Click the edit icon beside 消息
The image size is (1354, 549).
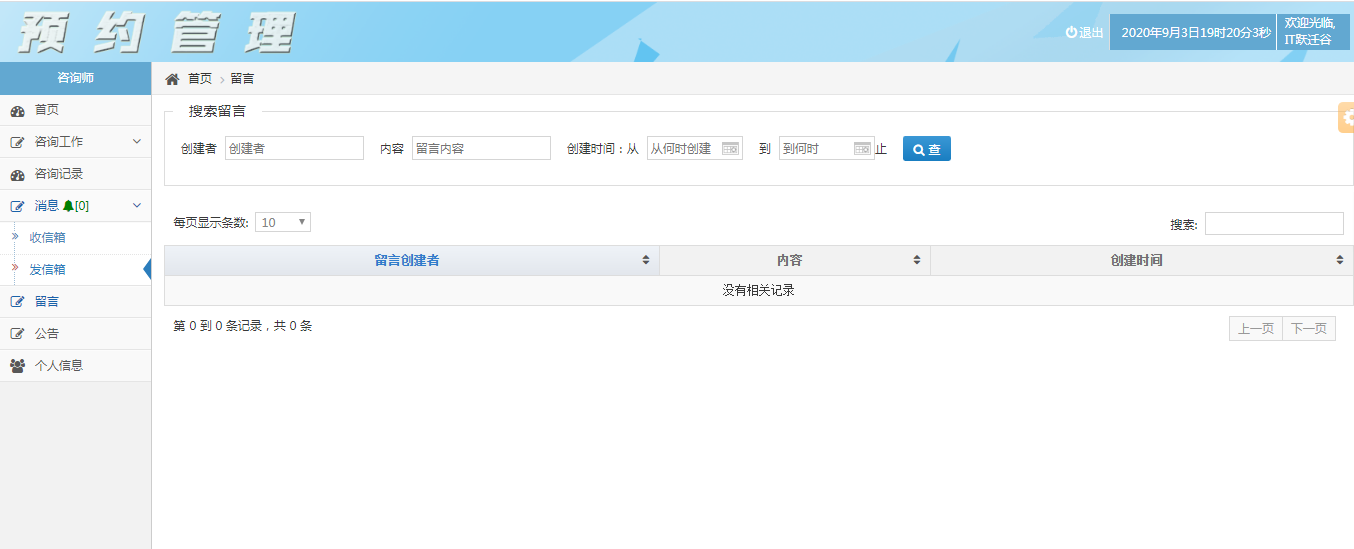point(17,206)
